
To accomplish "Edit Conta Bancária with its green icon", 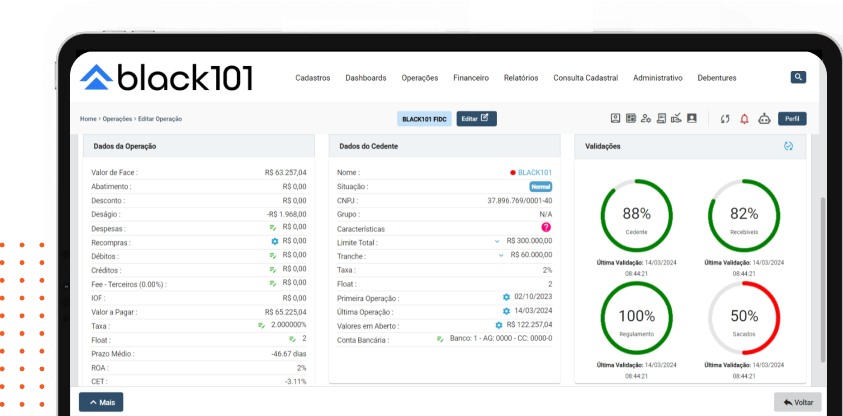I will pyautogui.click(x=440, y=339).
